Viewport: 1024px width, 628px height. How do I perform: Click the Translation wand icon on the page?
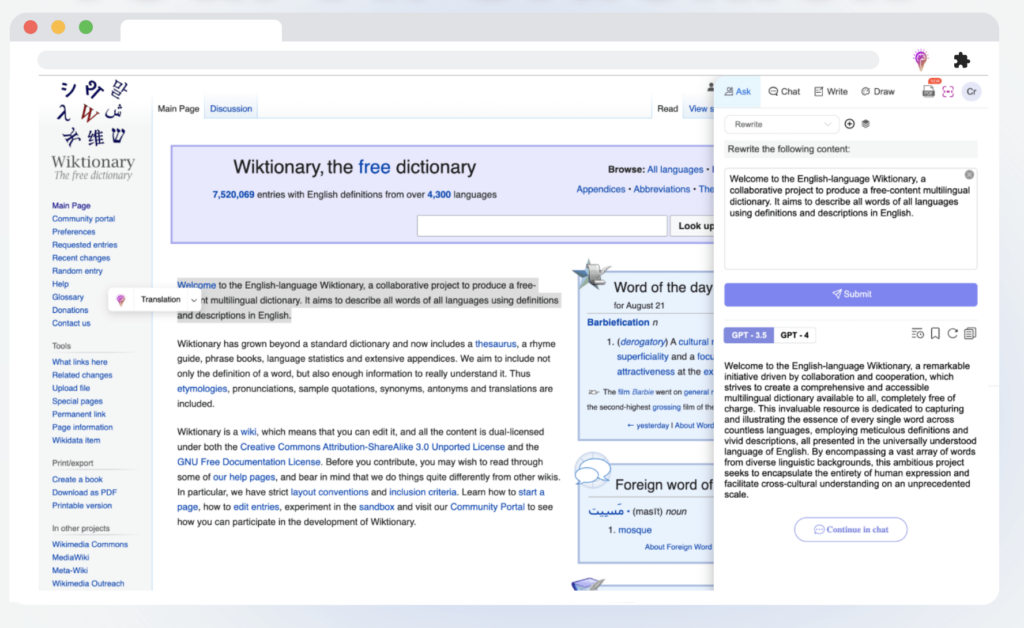122,298
